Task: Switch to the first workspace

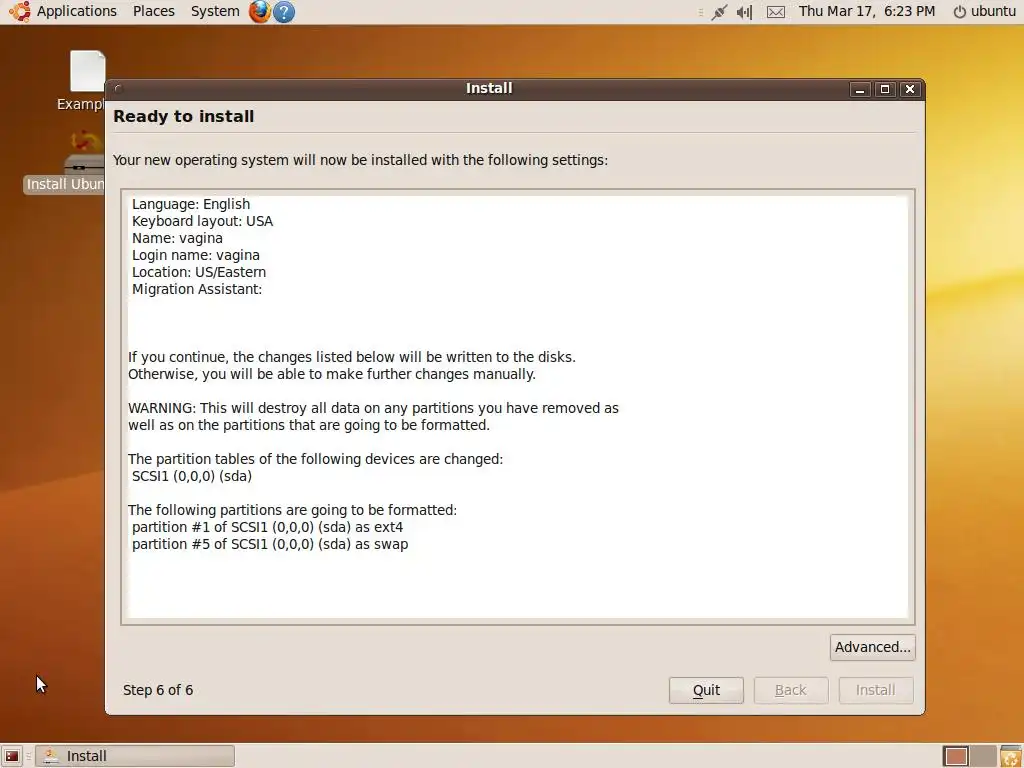Action: click(956, 756)
